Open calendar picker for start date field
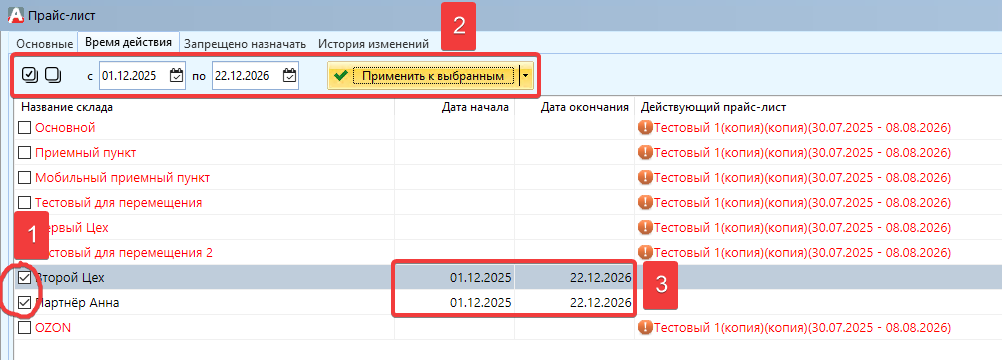Screen dimensions: 1002x360 [x=176, y=75]
